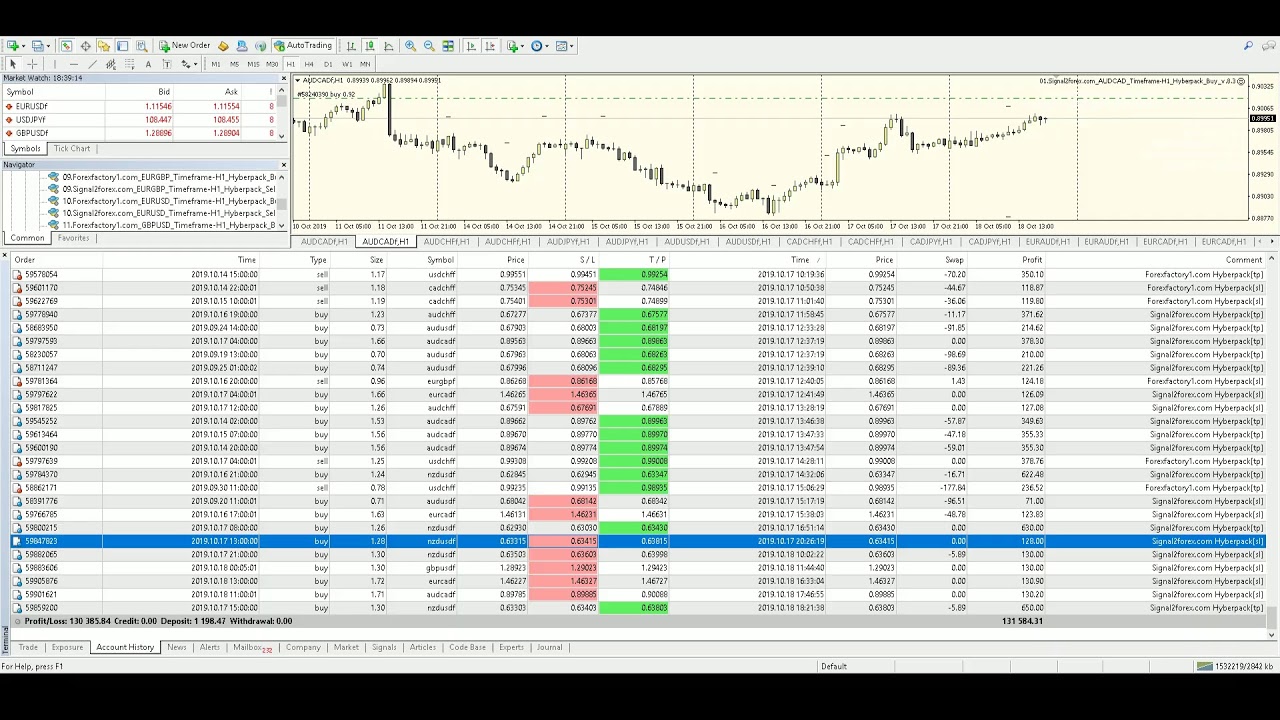Open the CADJPYf,H1 first chart tab

(x=931, y=241)
